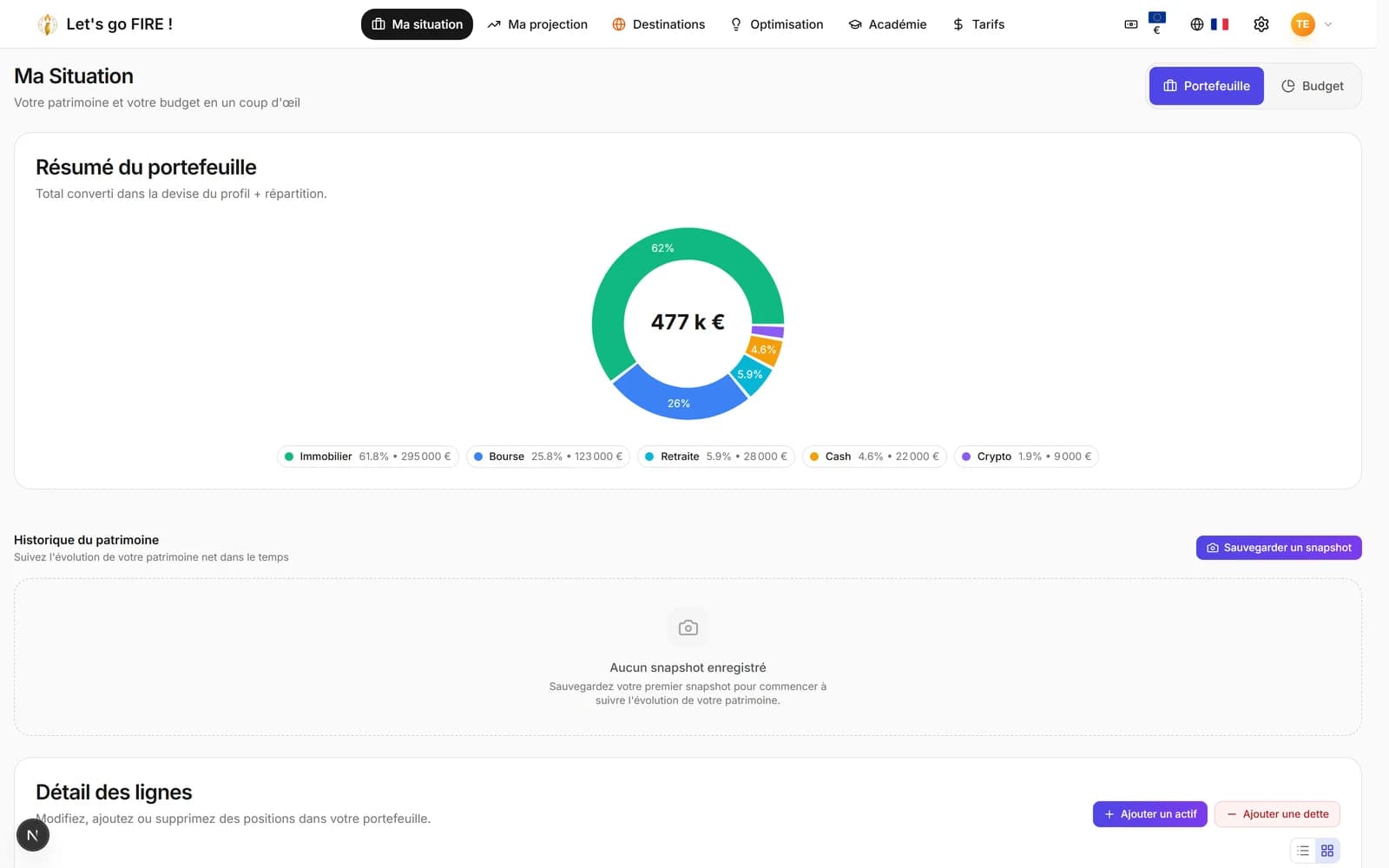Toggle to the Budget view
Viewport: 1389px width, 868px height.
coord(1312,86)
